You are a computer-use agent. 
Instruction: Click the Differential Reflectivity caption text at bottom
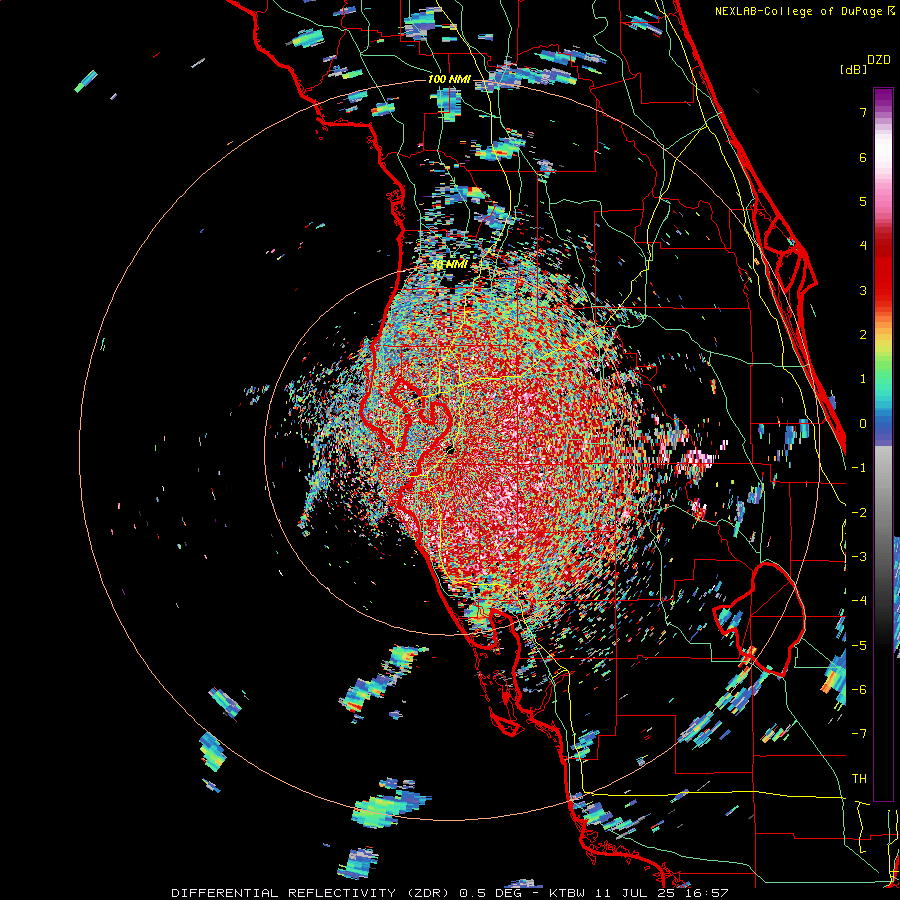click(x=450, y=893)
